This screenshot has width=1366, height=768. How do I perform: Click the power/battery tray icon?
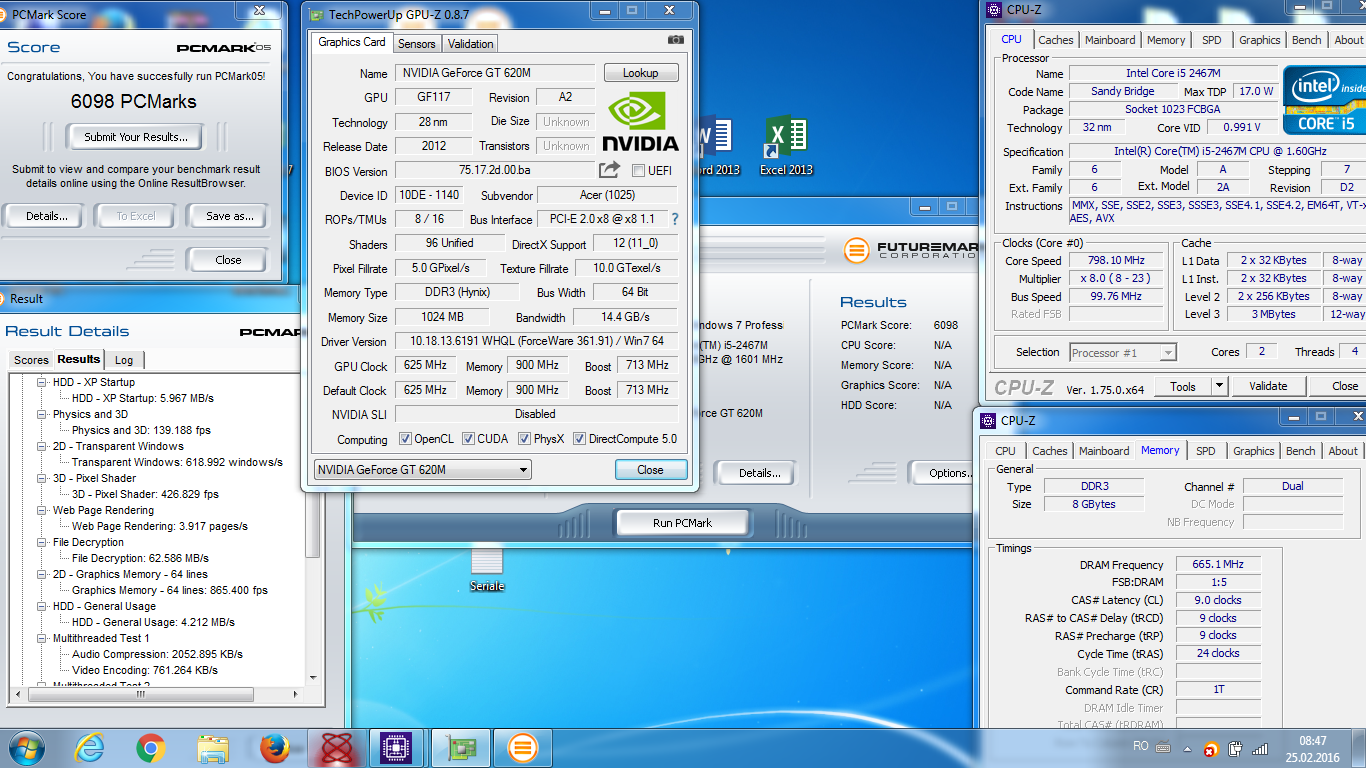1236,747
